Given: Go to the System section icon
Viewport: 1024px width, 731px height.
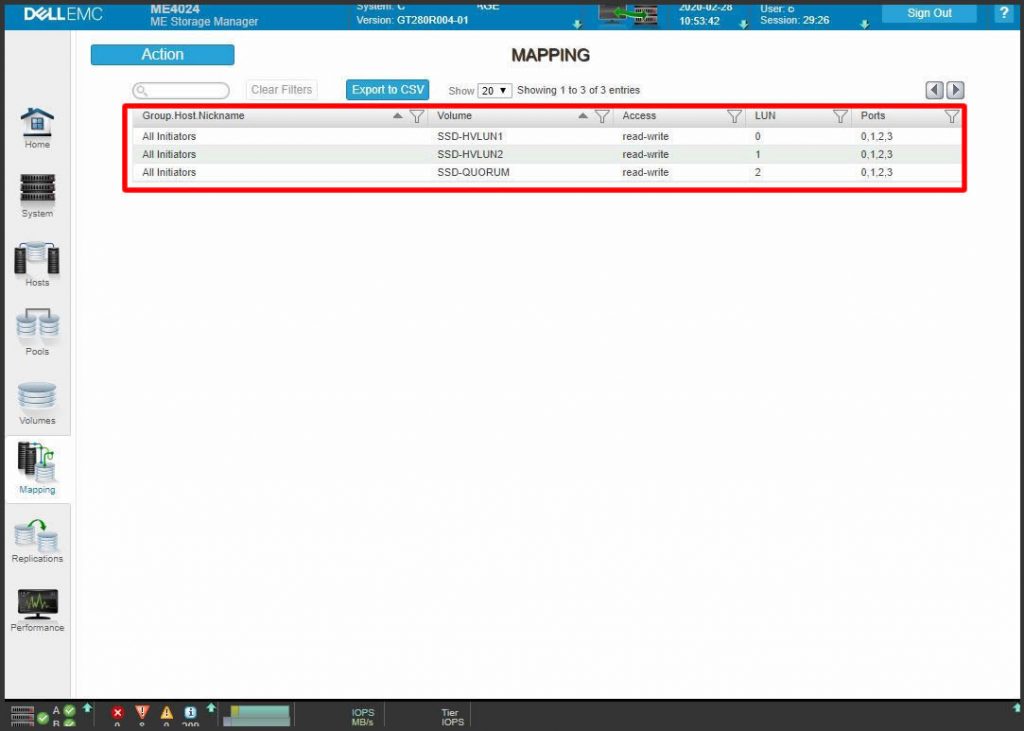Looking at the screenshot, I should 37,188.
